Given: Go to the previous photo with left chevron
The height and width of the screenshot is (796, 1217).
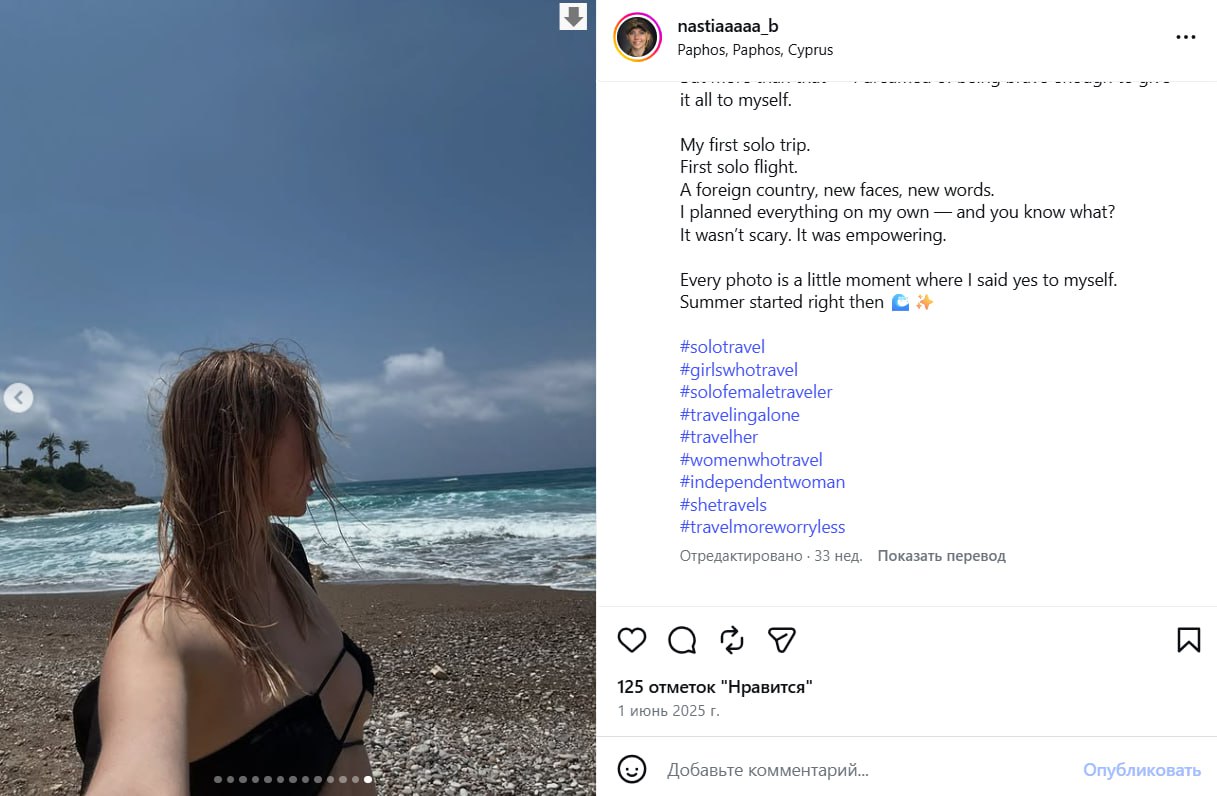Looking at the screenshot, I should [18, 398].
